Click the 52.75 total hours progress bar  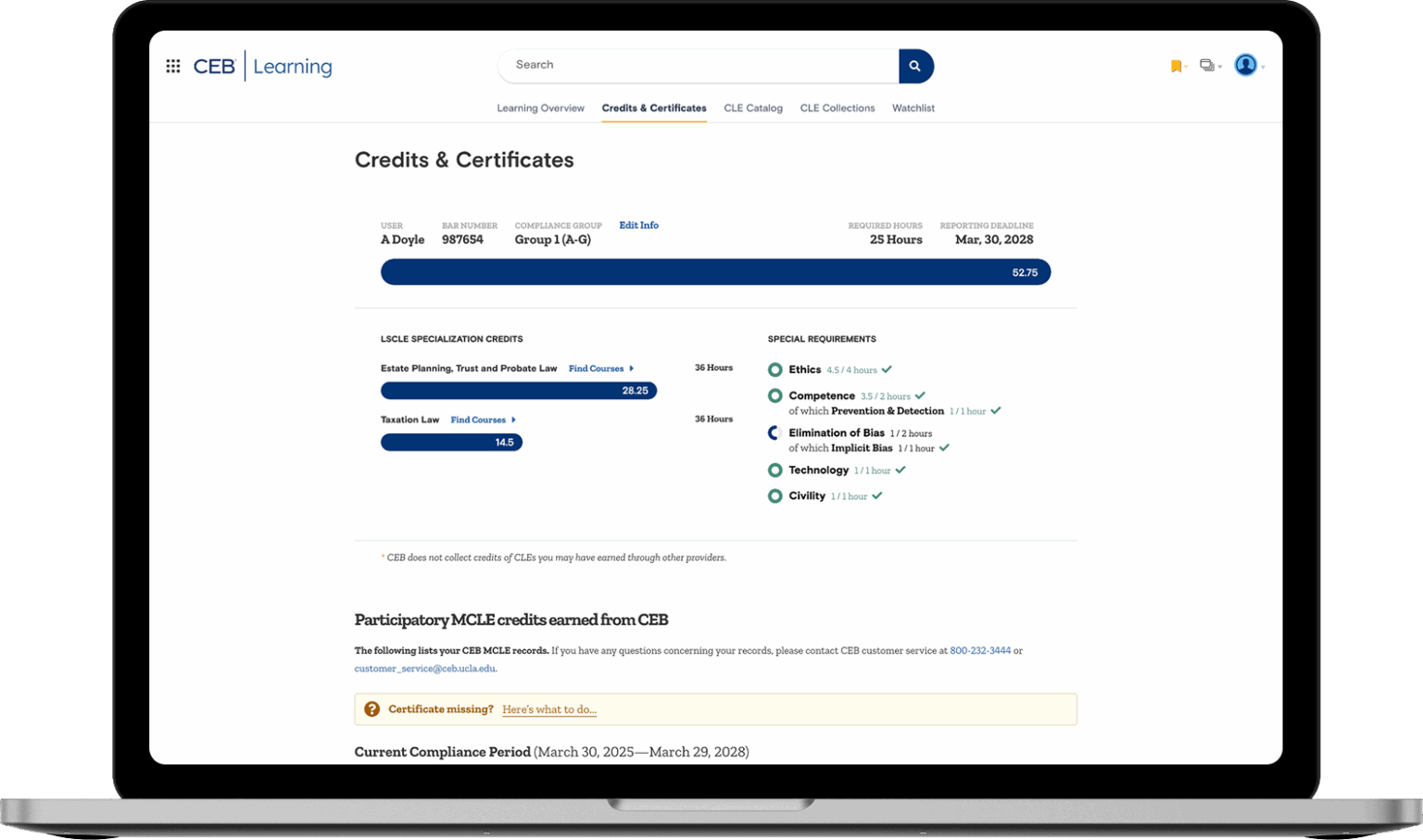tap(715, 272)
